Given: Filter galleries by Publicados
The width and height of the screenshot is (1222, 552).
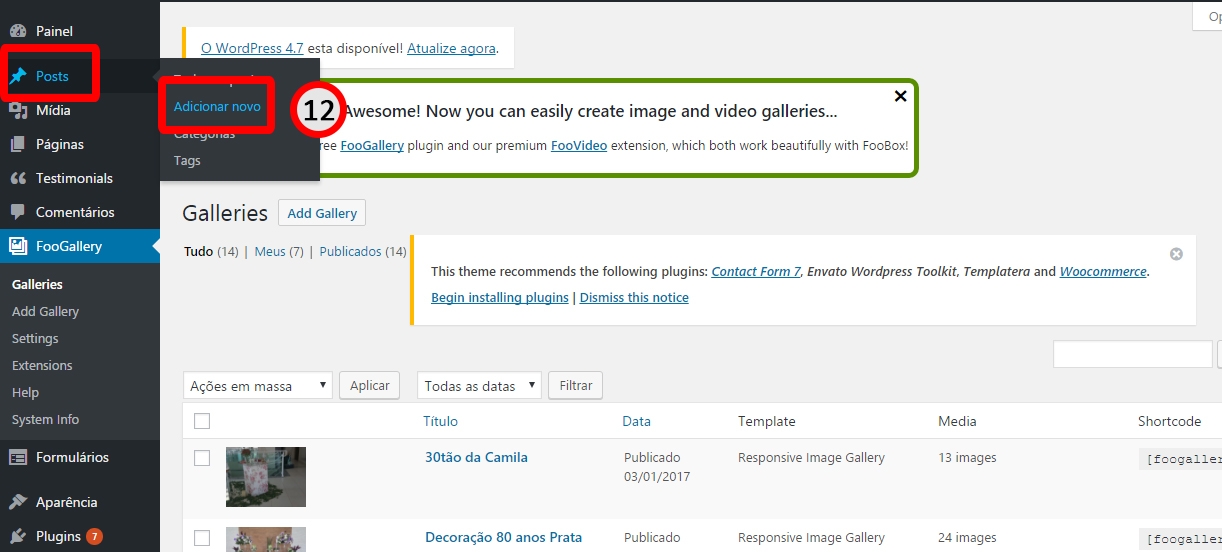Looking at the screenshot, I should pyautogui.click(x=350, y=251).
